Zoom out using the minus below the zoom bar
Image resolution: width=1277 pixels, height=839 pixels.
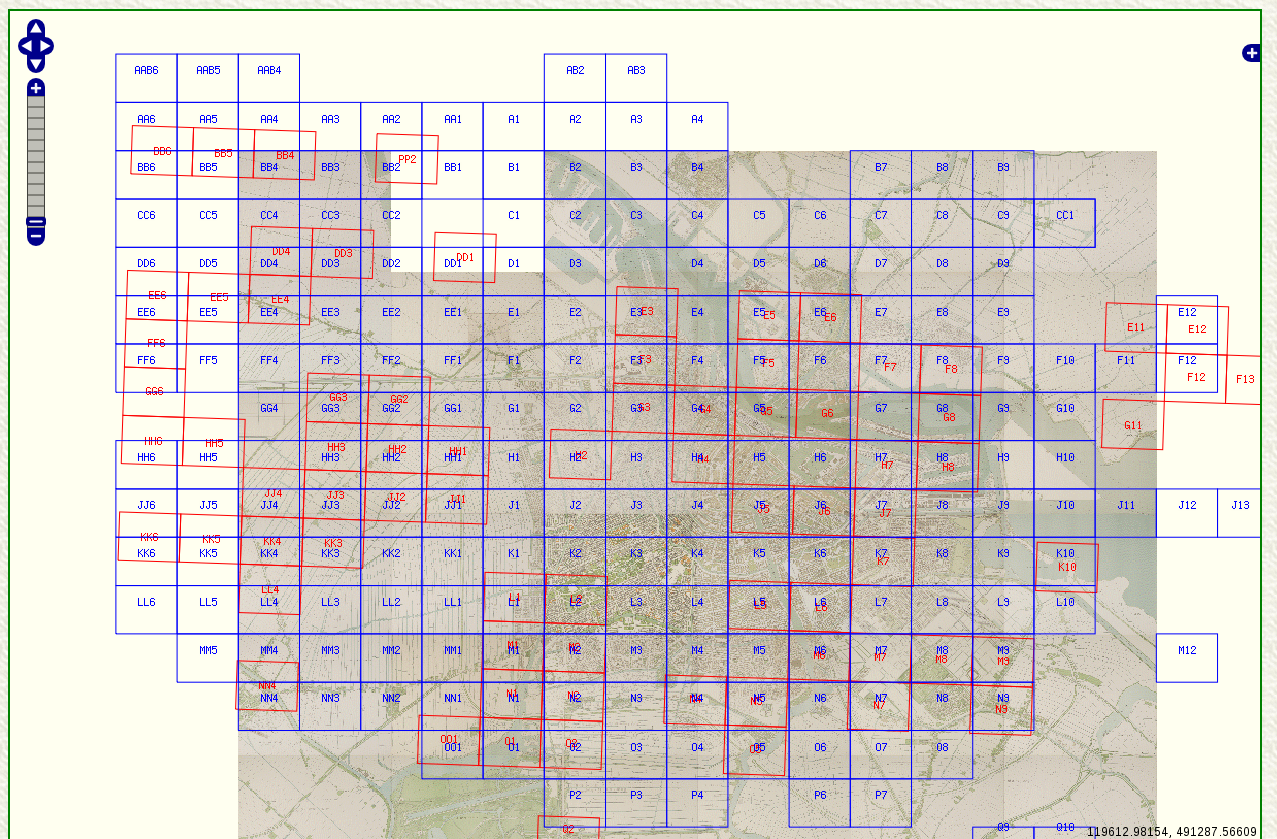coord(36,236)
